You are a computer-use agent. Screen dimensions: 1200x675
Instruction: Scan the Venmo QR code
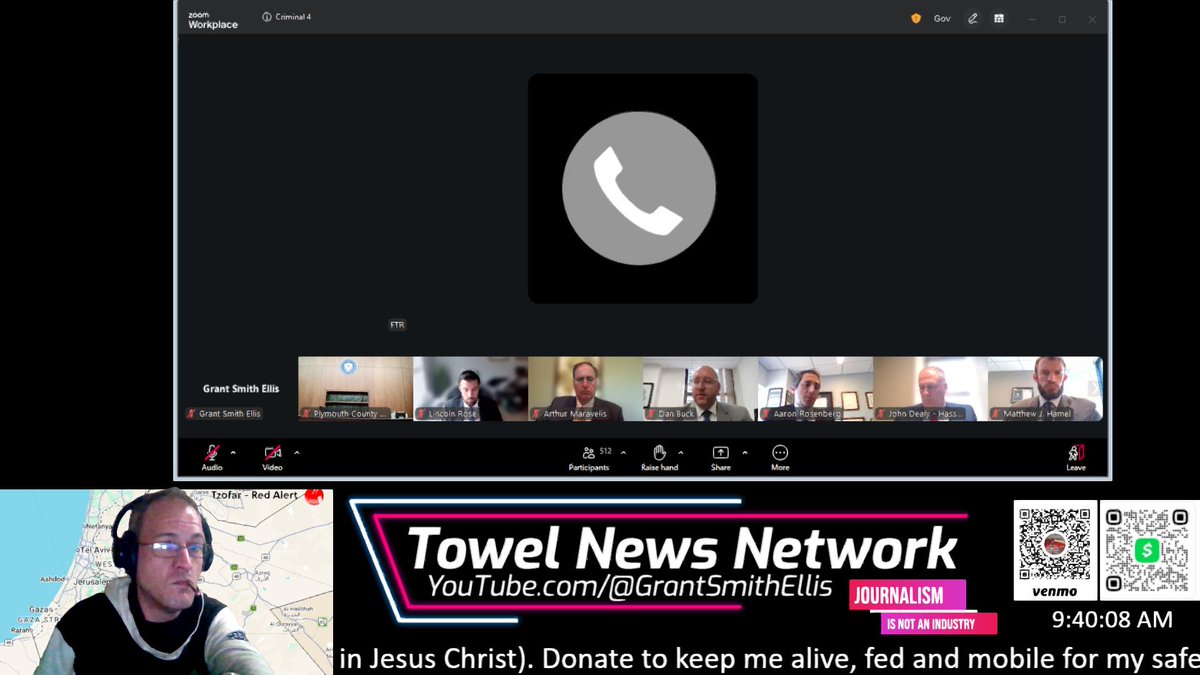pos(1055,543)
